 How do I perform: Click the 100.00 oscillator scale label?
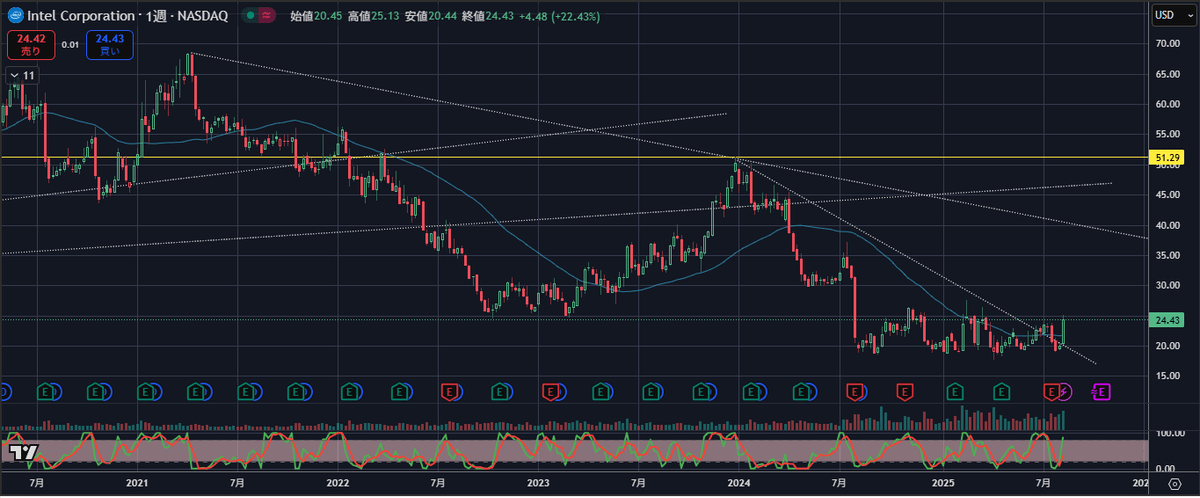point(1168,434)
